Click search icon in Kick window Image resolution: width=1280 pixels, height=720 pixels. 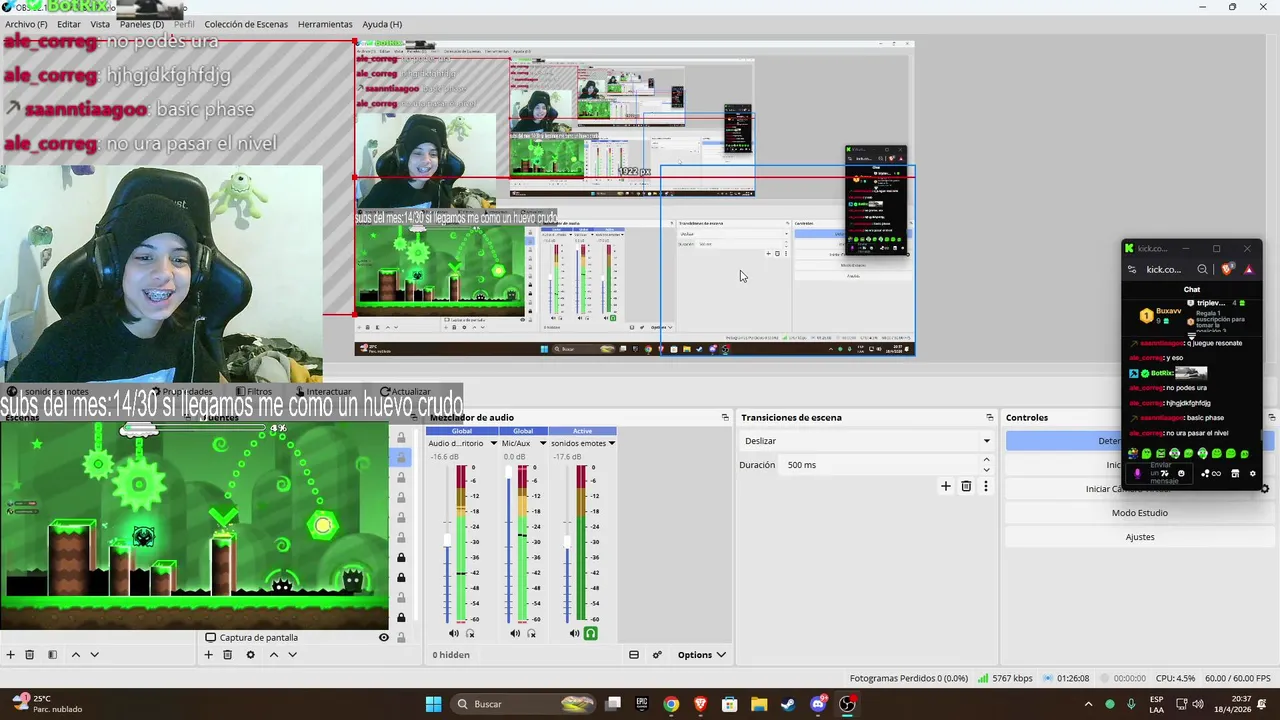click(1203, 269)
